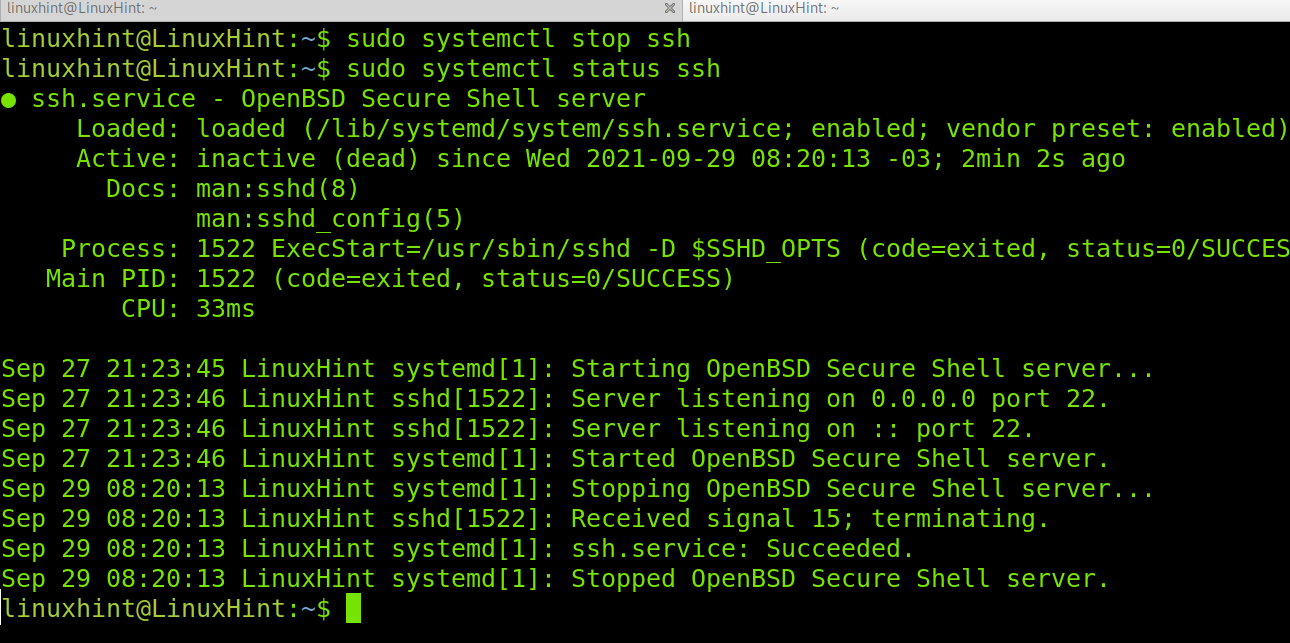1290x643 pixels.
Task: Click log line 'ssh.service: Succeeded.'
Action: pyautogui.click(x=458, y=549)
